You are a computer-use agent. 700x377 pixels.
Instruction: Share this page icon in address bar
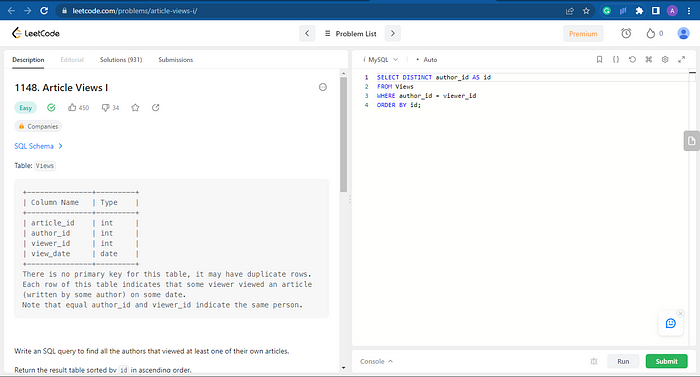[x=570, y=11]
